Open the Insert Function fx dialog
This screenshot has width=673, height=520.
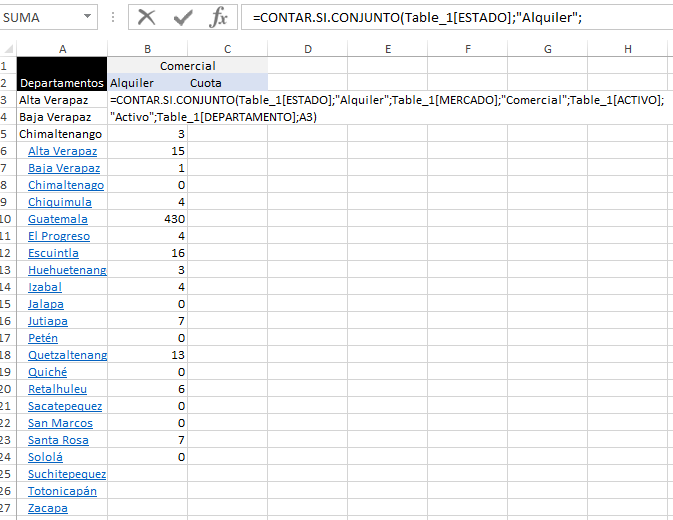pos(218,17)
